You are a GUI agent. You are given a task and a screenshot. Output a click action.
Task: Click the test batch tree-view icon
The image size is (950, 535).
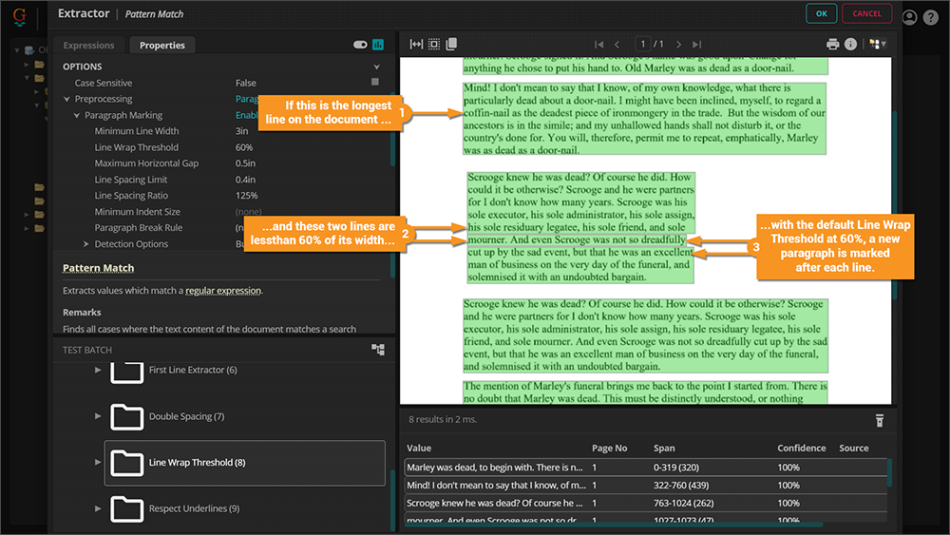(x=378, y=350)
